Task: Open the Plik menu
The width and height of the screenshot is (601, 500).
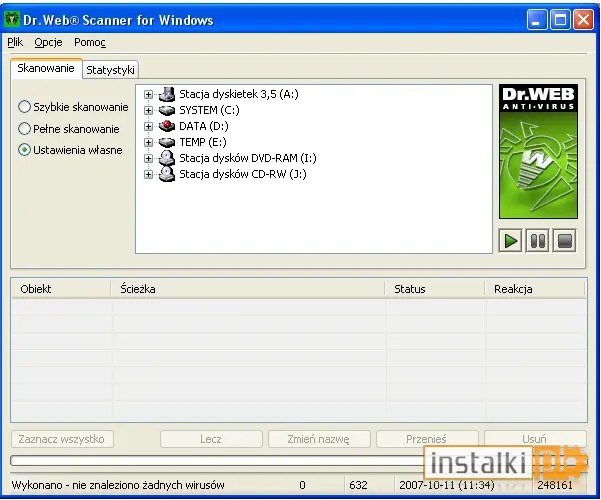Action: point(15,42)
